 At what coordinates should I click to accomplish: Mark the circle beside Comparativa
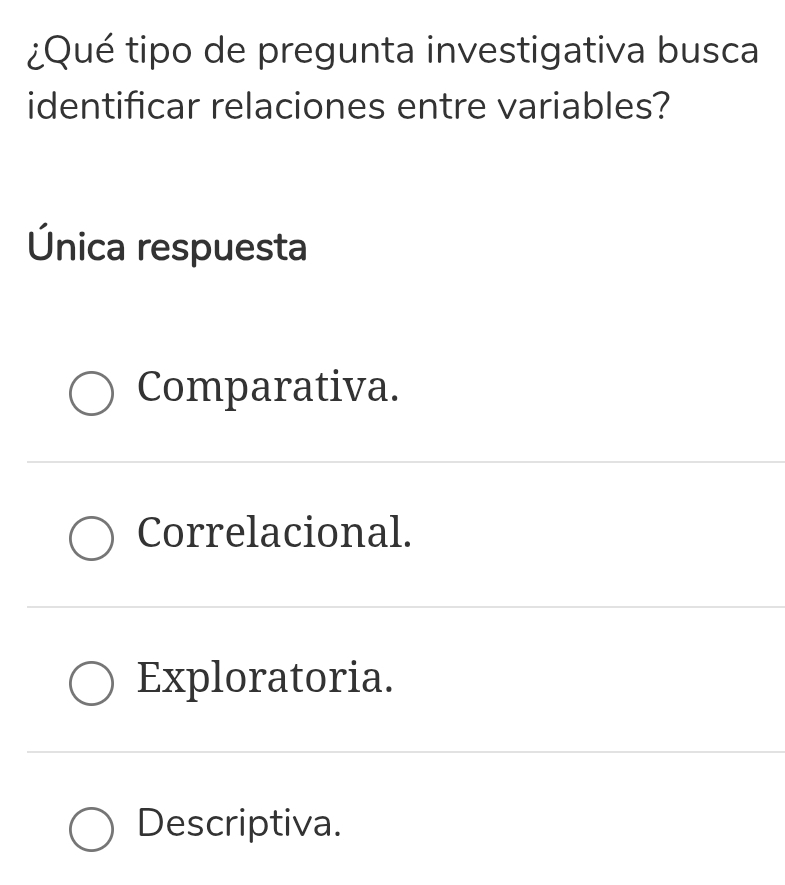[x=91, y=394]
